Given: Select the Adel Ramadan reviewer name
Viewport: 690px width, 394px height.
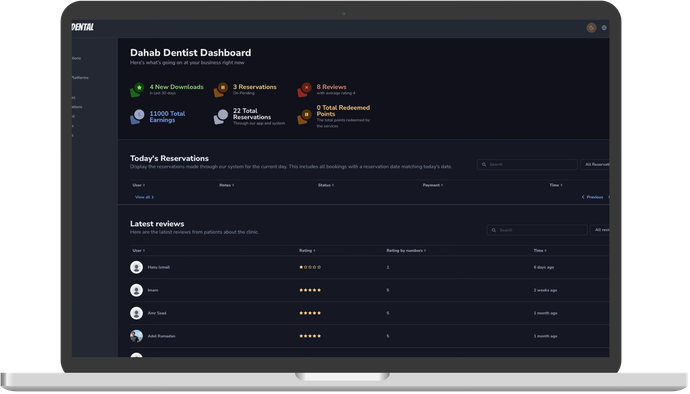Looking at the screenshot, I should coord(161,336).
